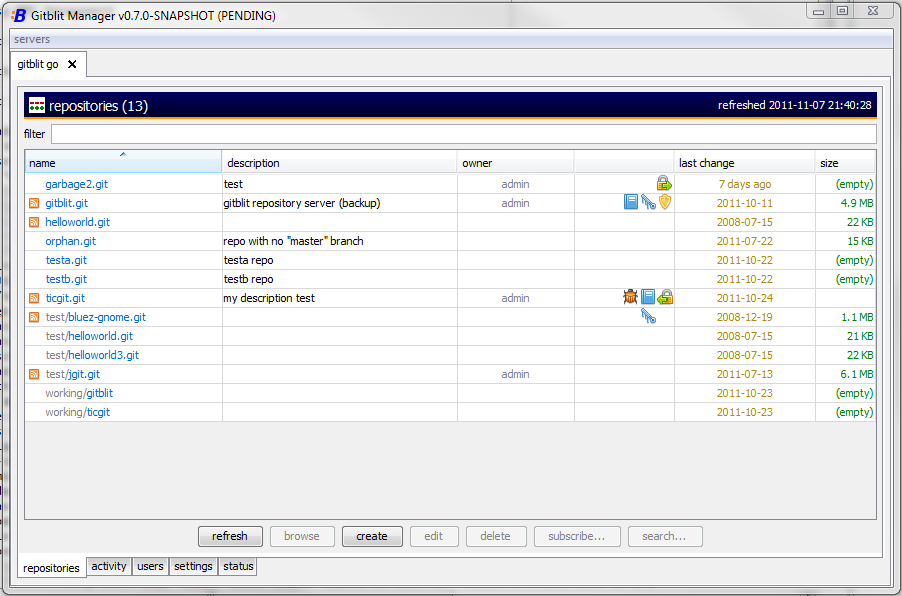Click the edit button

pyautogui.click(x=434, y=536)
